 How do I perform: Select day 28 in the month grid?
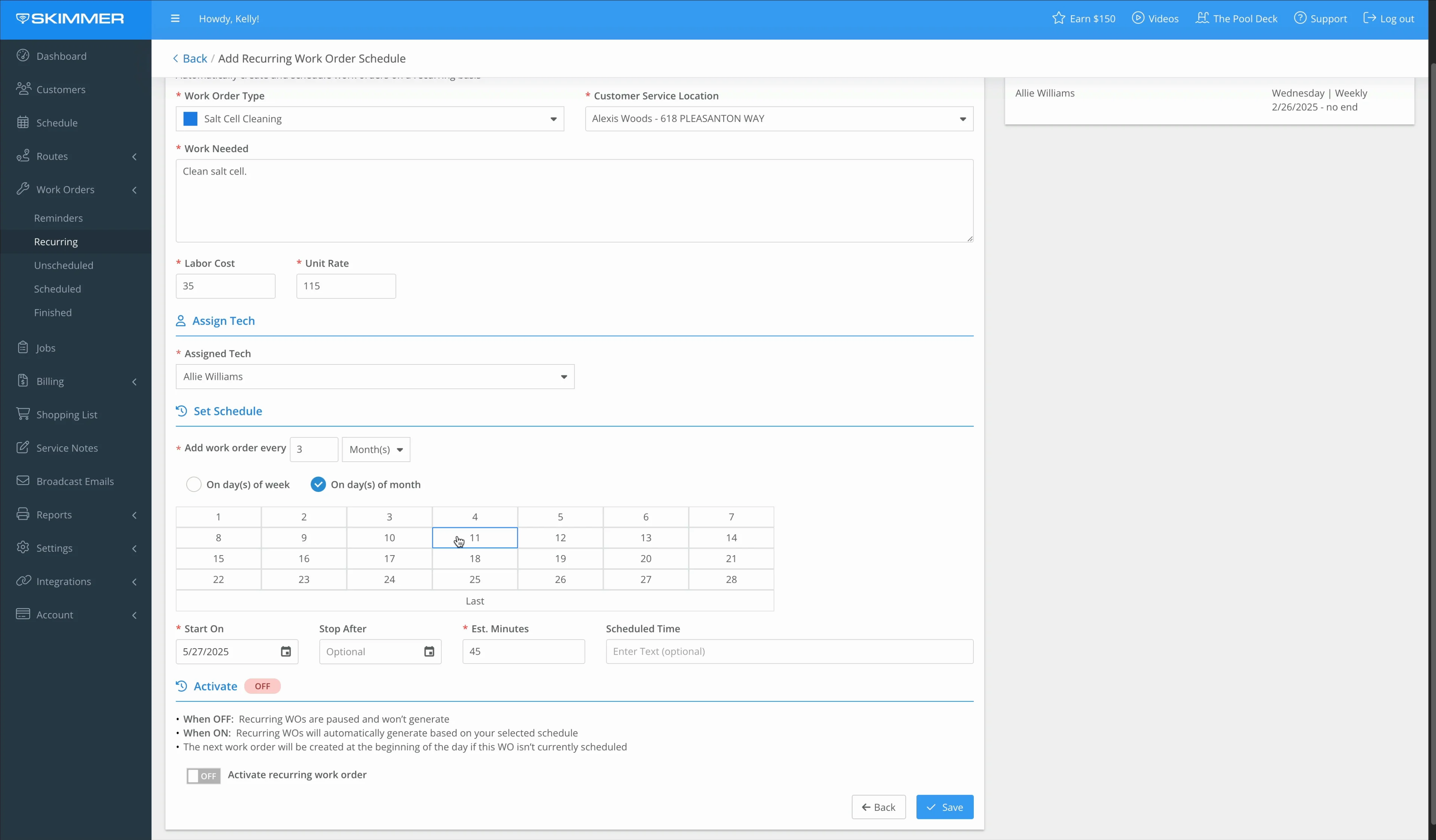[731, 579]
